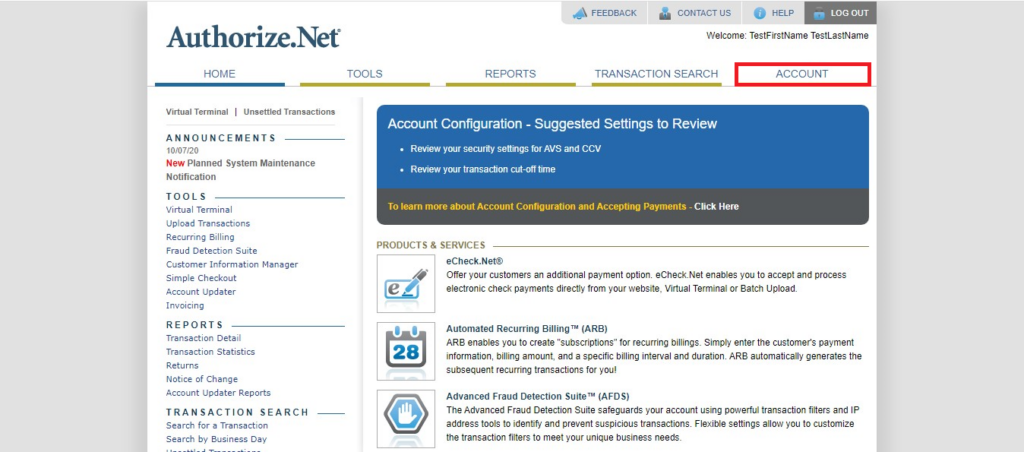Click the Help info icon

(760, 13)
